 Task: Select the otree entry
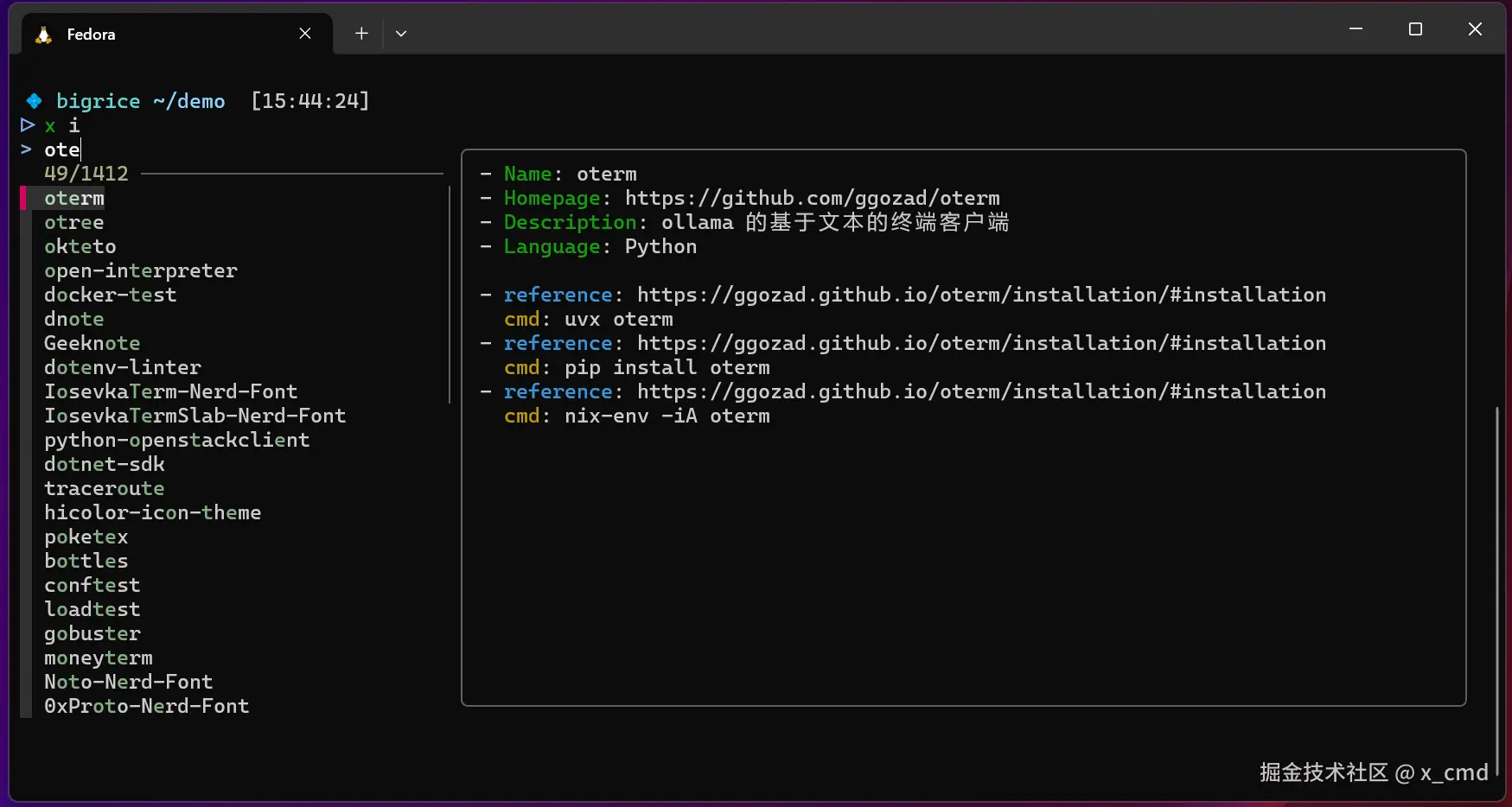click(74, 222)
